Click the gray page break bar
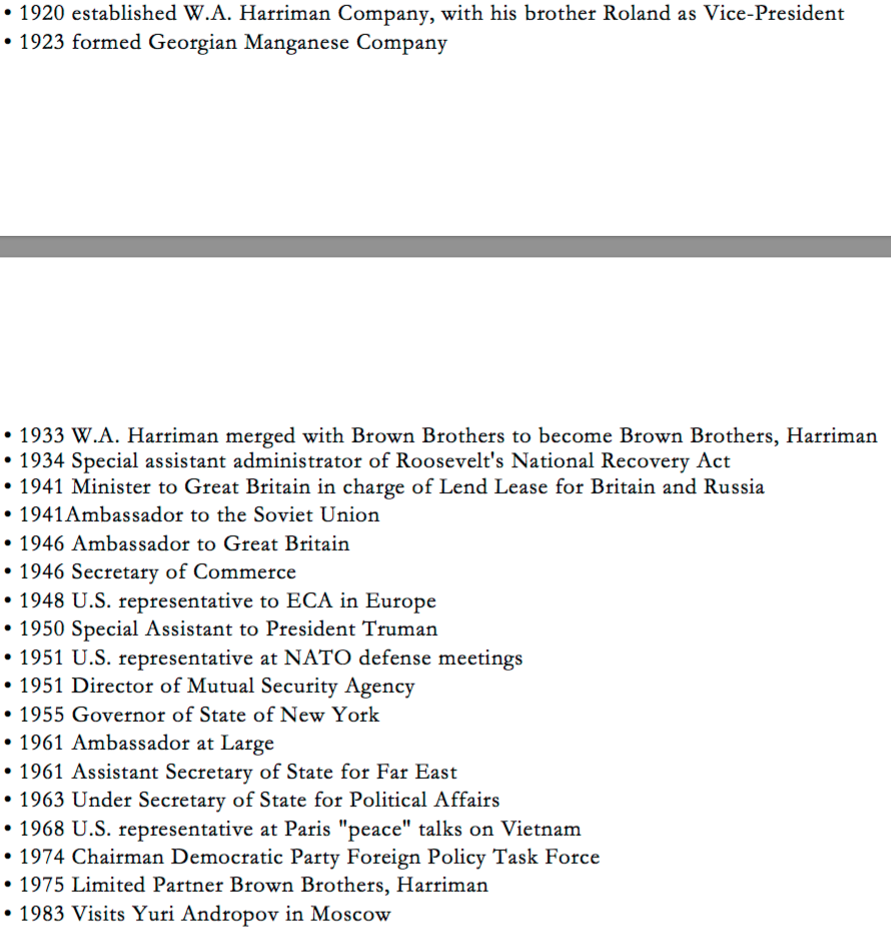Image resolution: width=891 pixels, height=935 pixels. click(x=445, y=247)
